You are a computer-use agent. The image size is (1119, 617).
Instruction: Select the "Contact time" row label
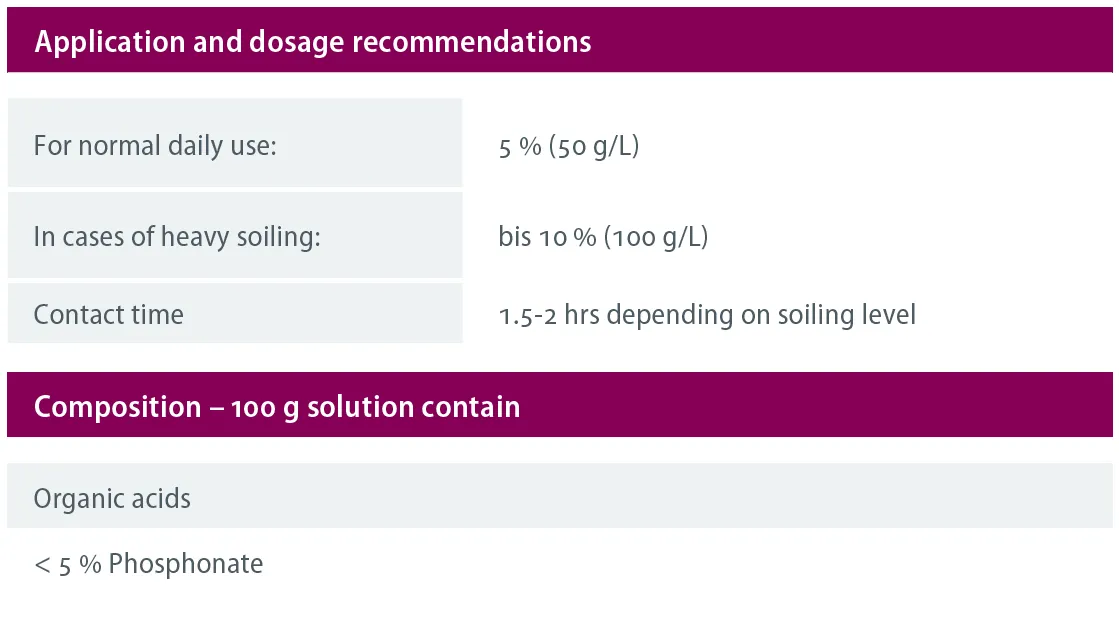point(109,315)
